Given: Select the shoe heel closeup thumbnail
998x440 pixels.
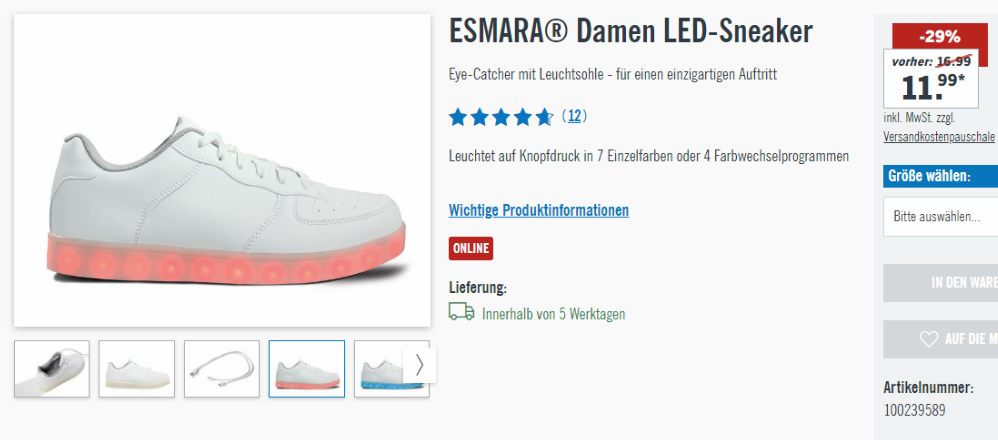Looking at the screenshot, I should [52, 369].
